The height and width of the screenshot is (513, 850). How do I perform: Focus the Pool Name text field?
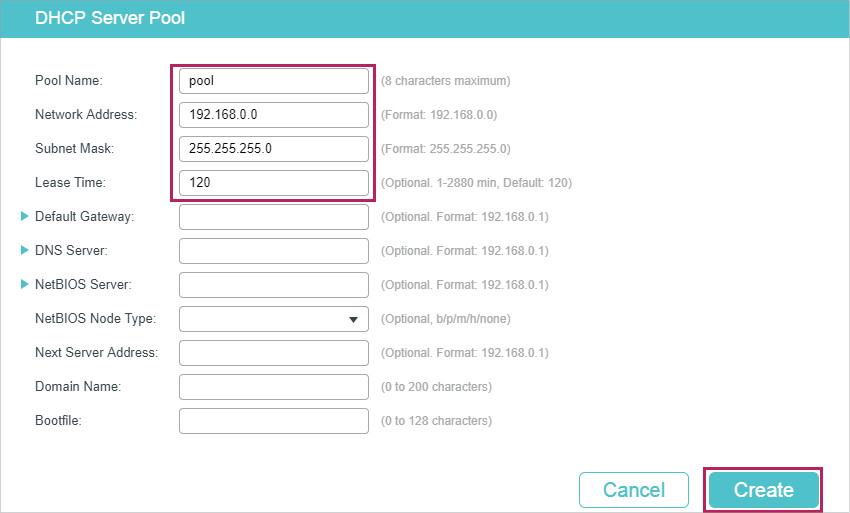point(273,81)
